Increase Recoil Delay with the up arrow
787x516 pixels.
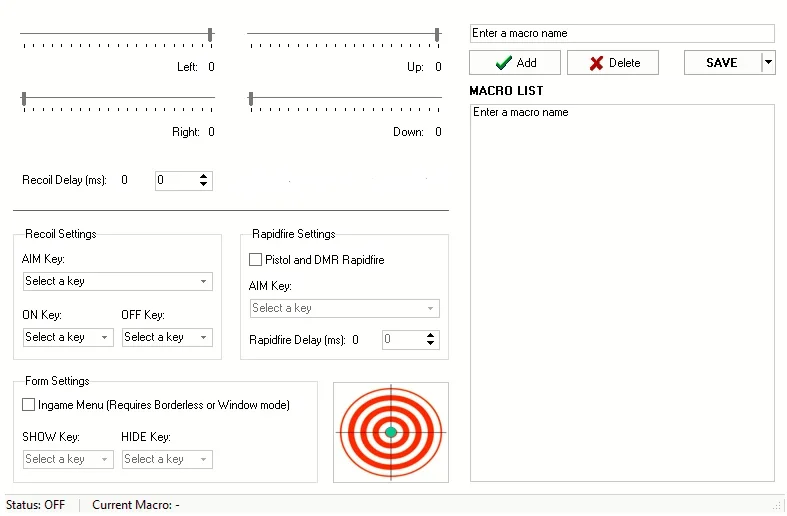point(203,177)
